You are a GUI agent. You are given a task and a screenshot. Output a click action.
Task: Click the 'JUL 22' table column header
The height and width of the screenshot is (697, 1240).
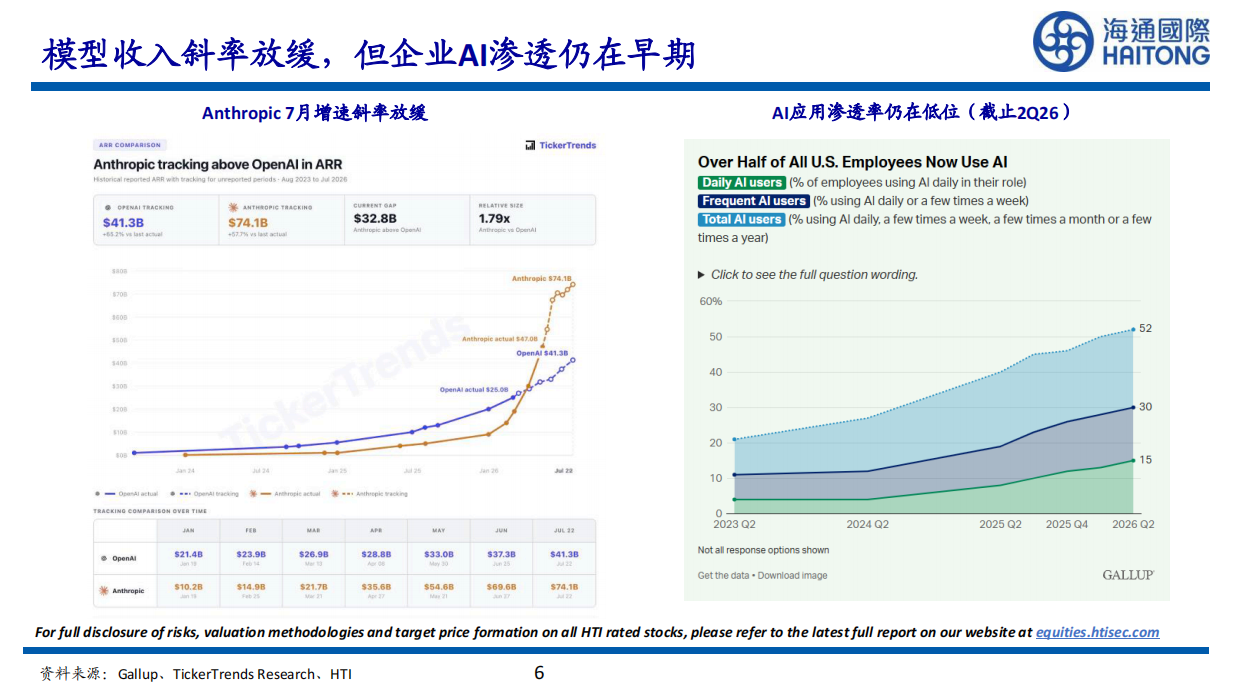[564, 530]
